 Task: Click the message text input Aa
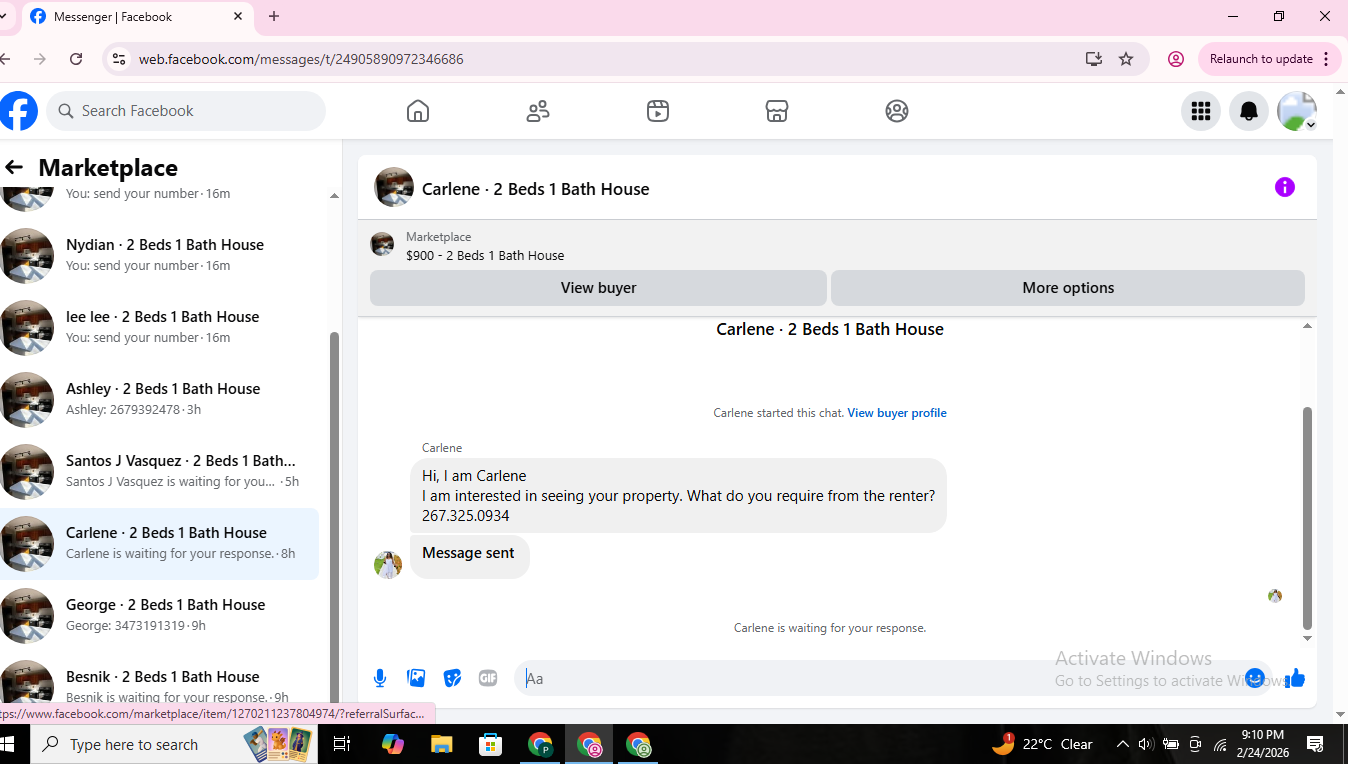(880, 678)
